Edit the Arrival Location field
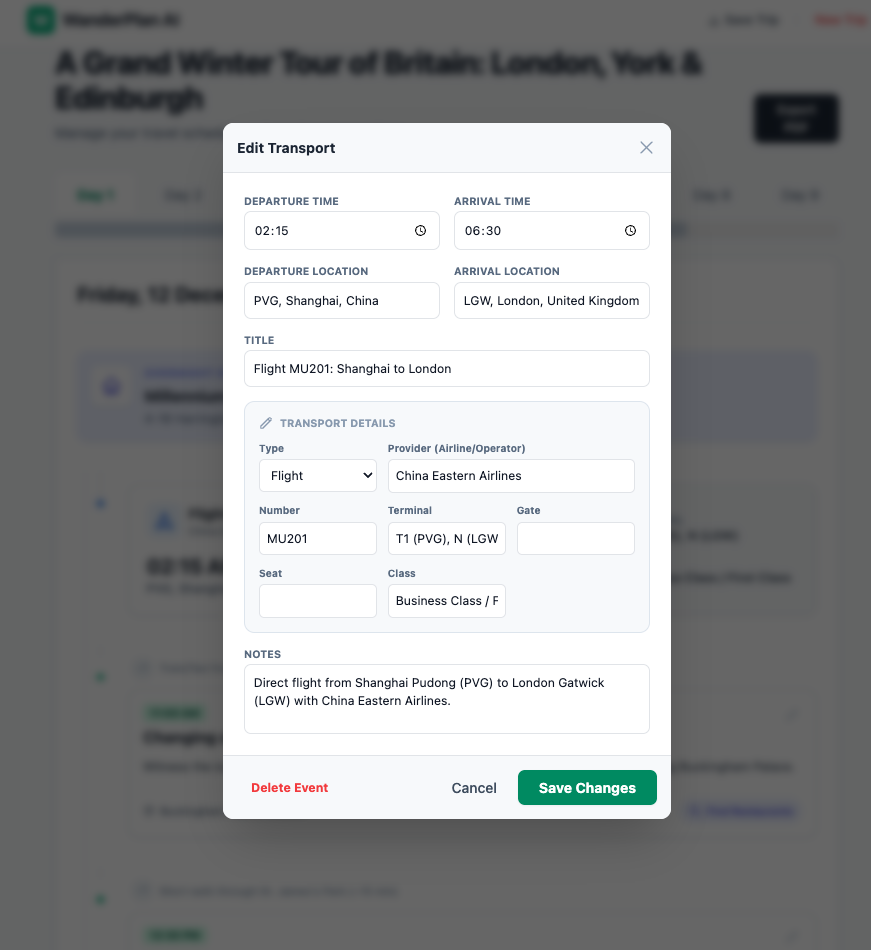 point(552,301)
